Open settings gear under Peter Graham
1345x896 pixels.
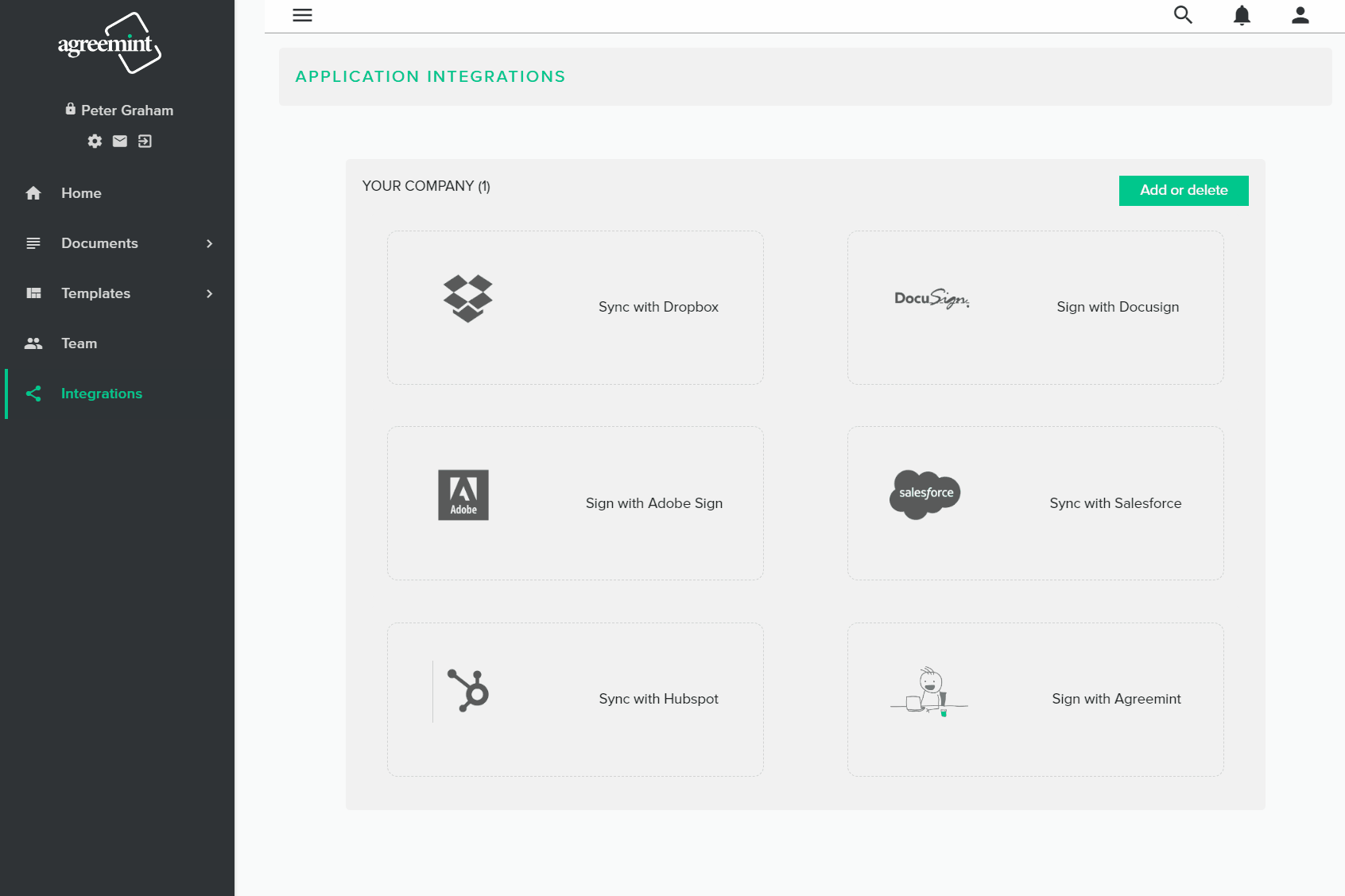tap(95, 142)
